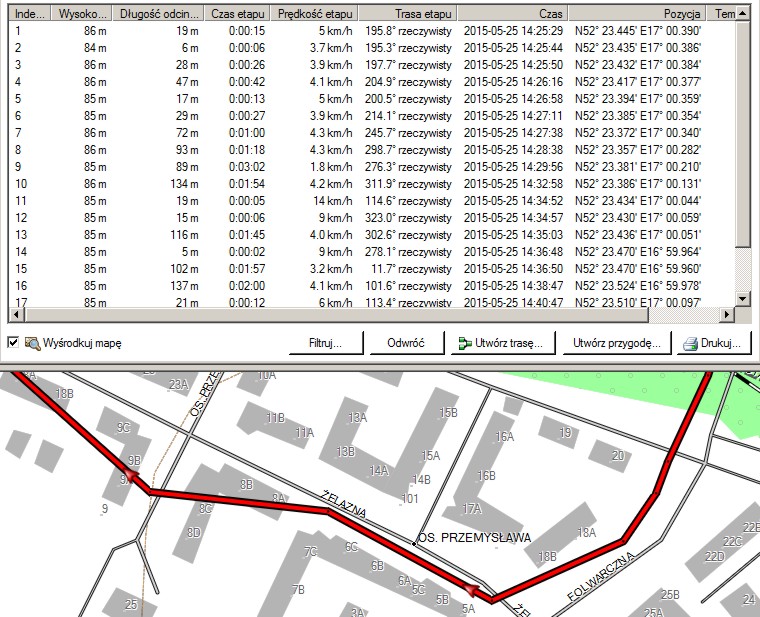Click the Czas etapu column header
Viewport: 760px width, 617px height.
(235, 15)
